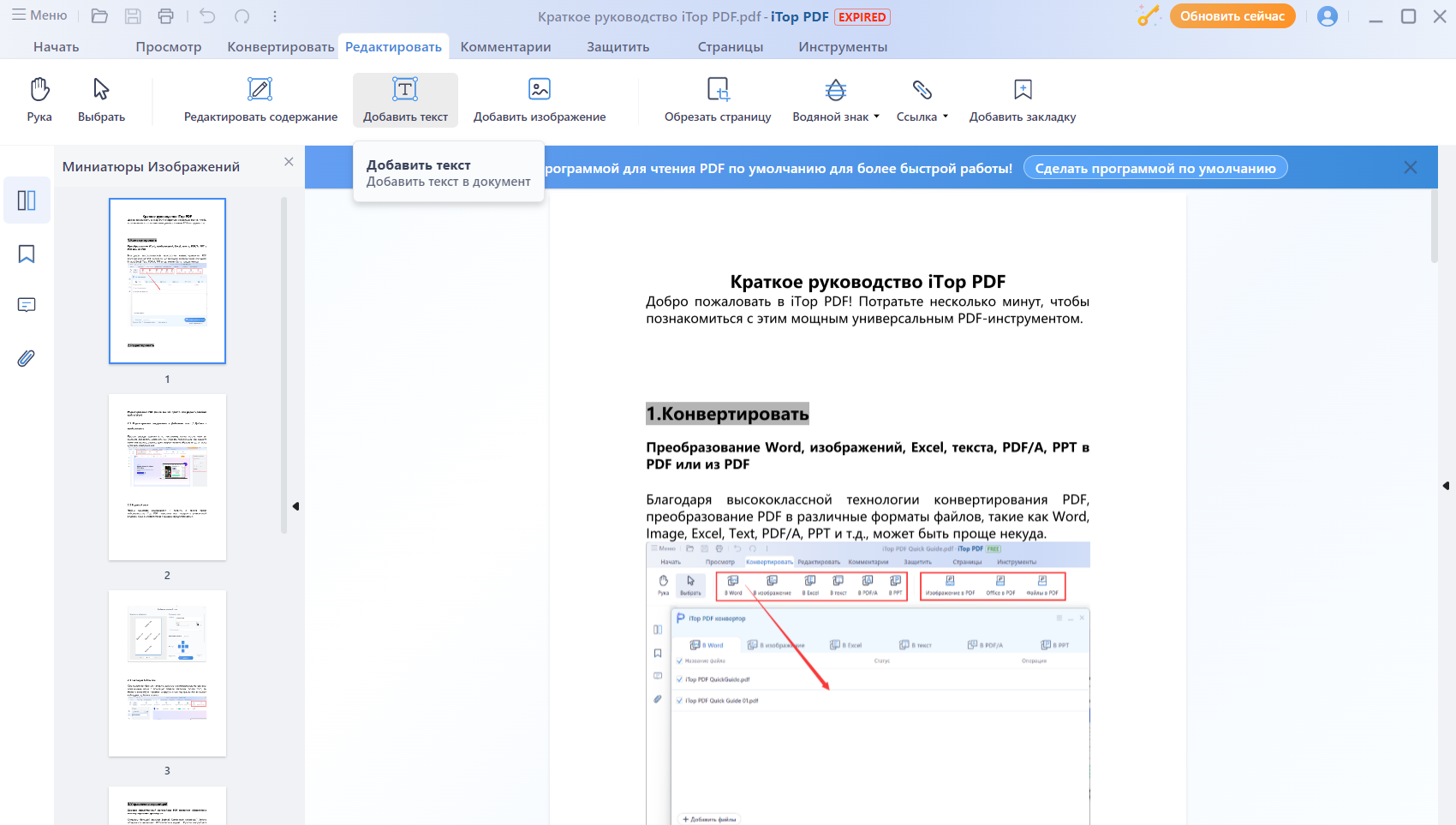Screen dimensions: 1456x825
Task: Open the three-dot more options menu
Action: (x=275, y=16)
